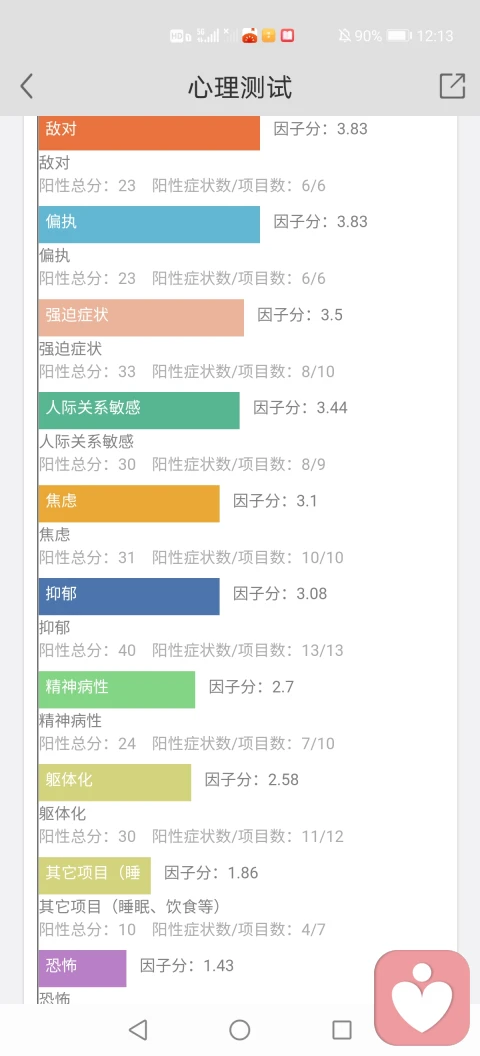Select the orange 敌对 bar

[x=149, y=133]
